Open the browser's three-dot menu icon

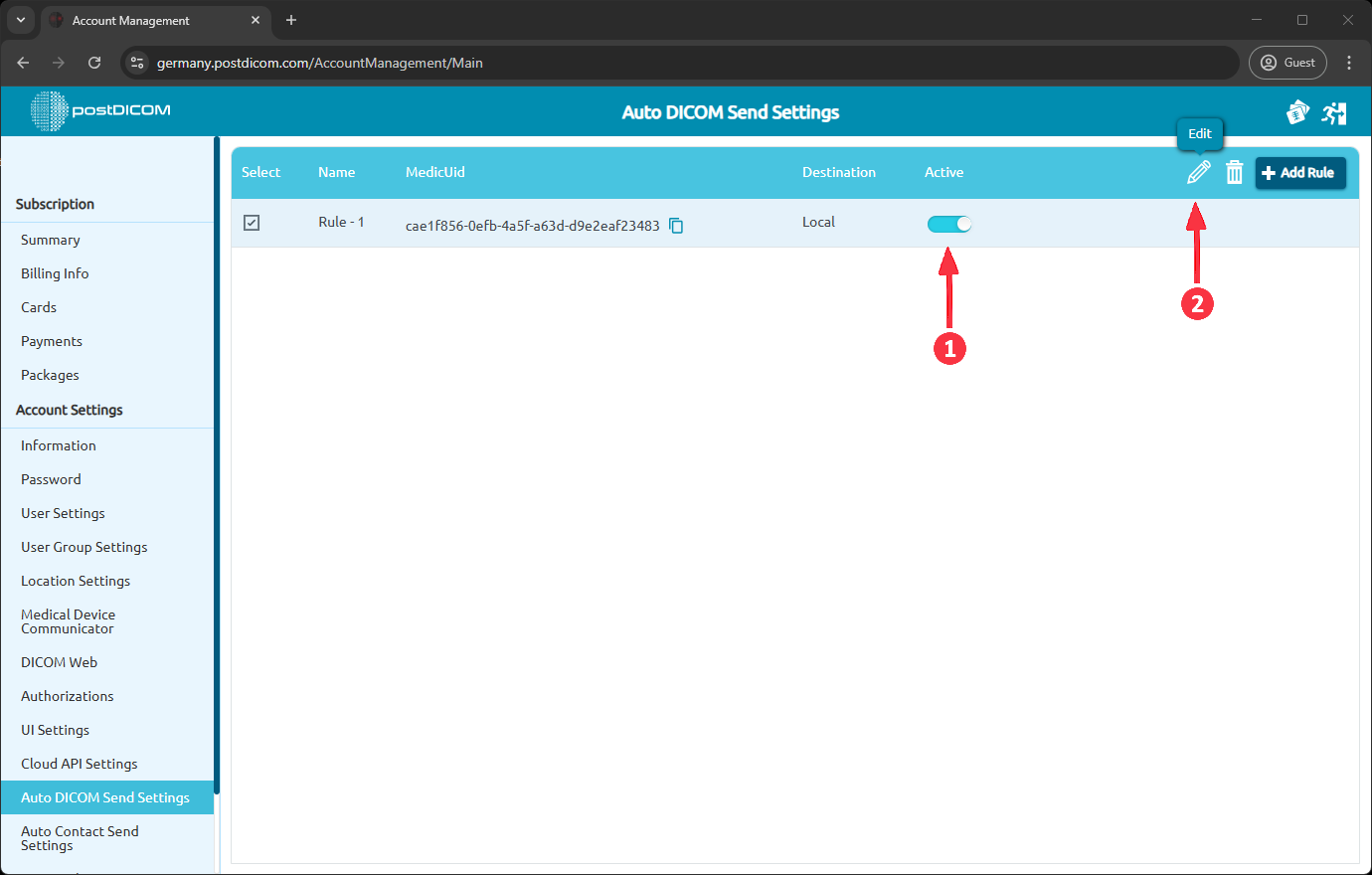tap(1349, 62)
